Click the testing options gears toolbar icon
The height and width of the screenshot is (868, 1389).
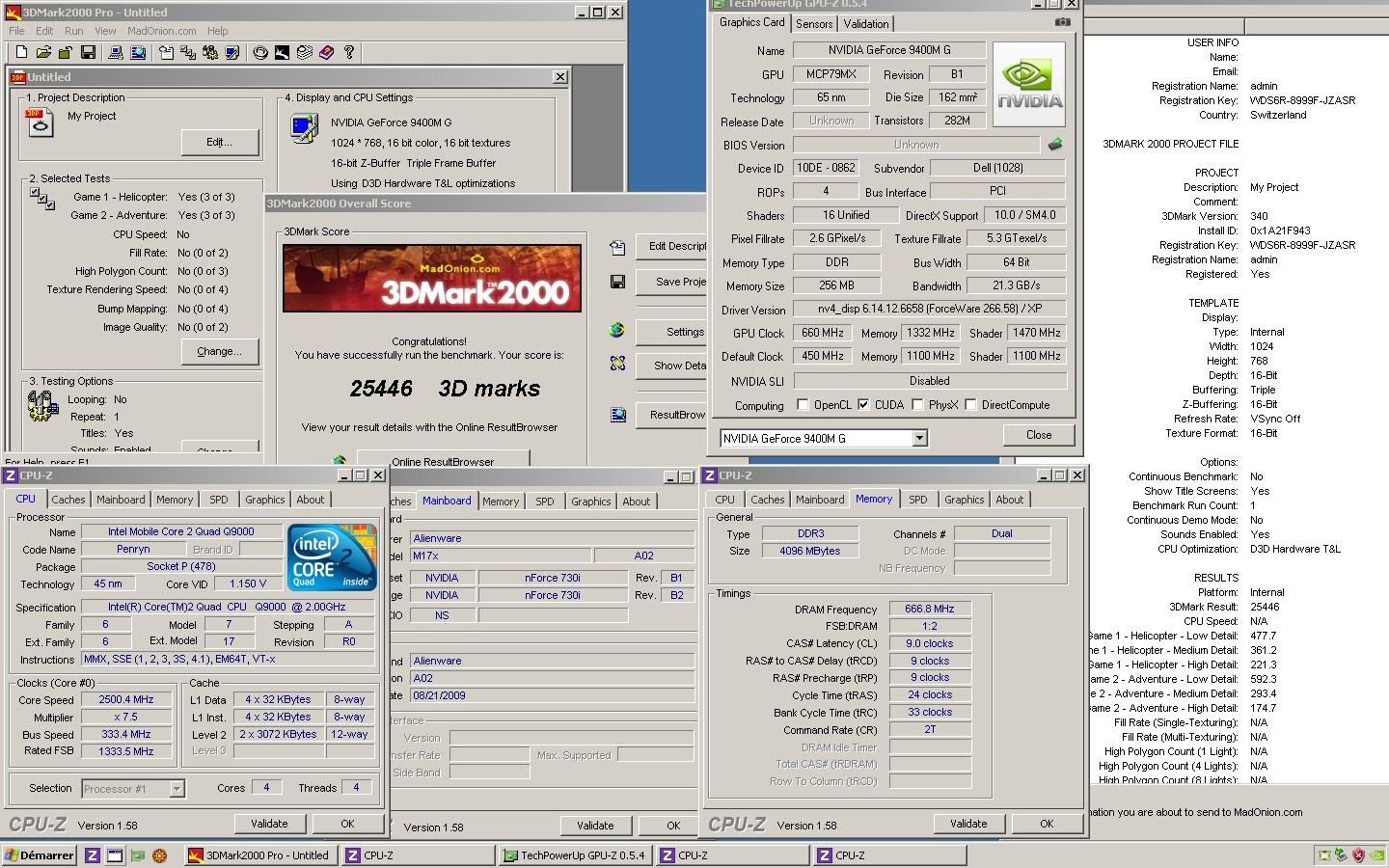pos(210,52)
